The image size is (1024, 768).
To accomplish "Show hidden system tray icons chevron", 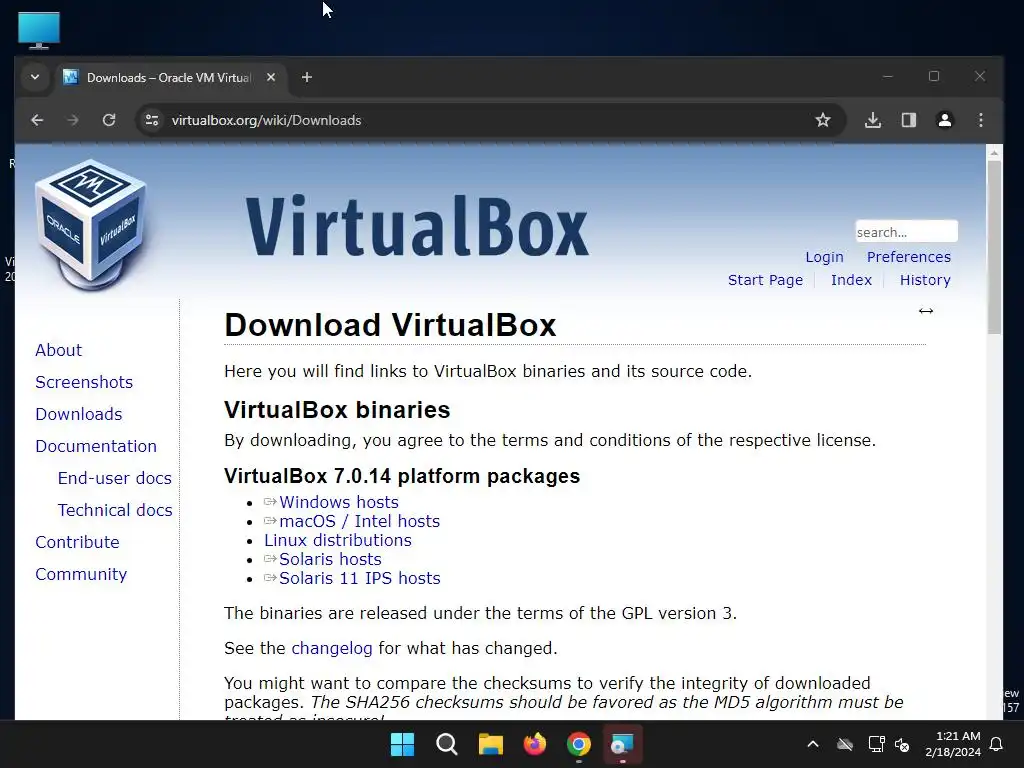I will click(813, 744).
